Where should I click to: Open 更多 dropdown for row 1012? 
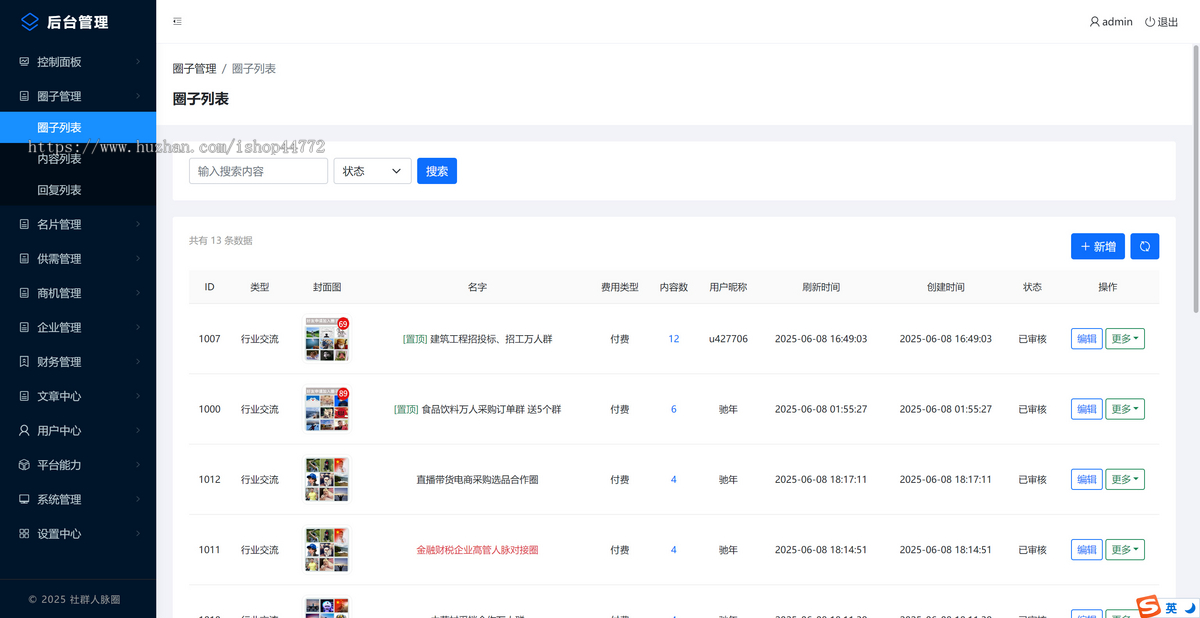pos(1125,479)
